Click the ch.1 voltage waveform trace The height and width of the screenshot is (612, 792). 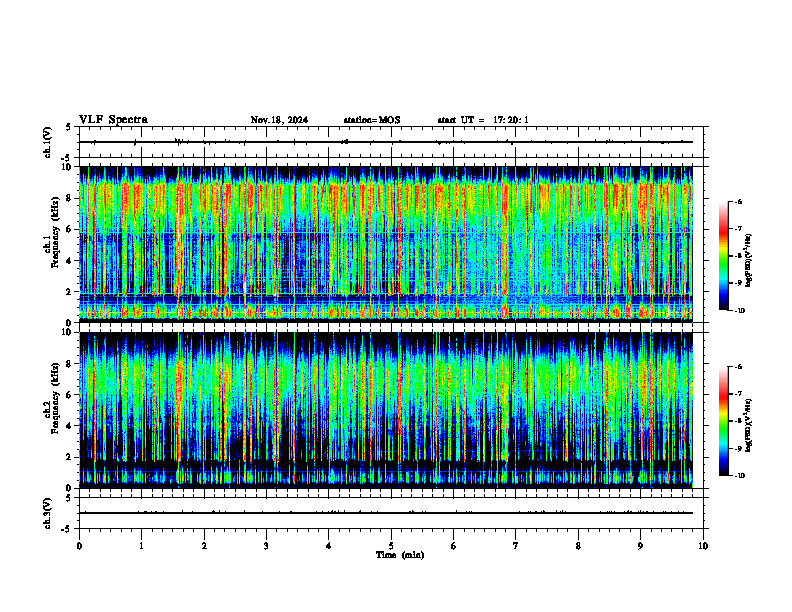pyautogui.click(x=386, y=142)
